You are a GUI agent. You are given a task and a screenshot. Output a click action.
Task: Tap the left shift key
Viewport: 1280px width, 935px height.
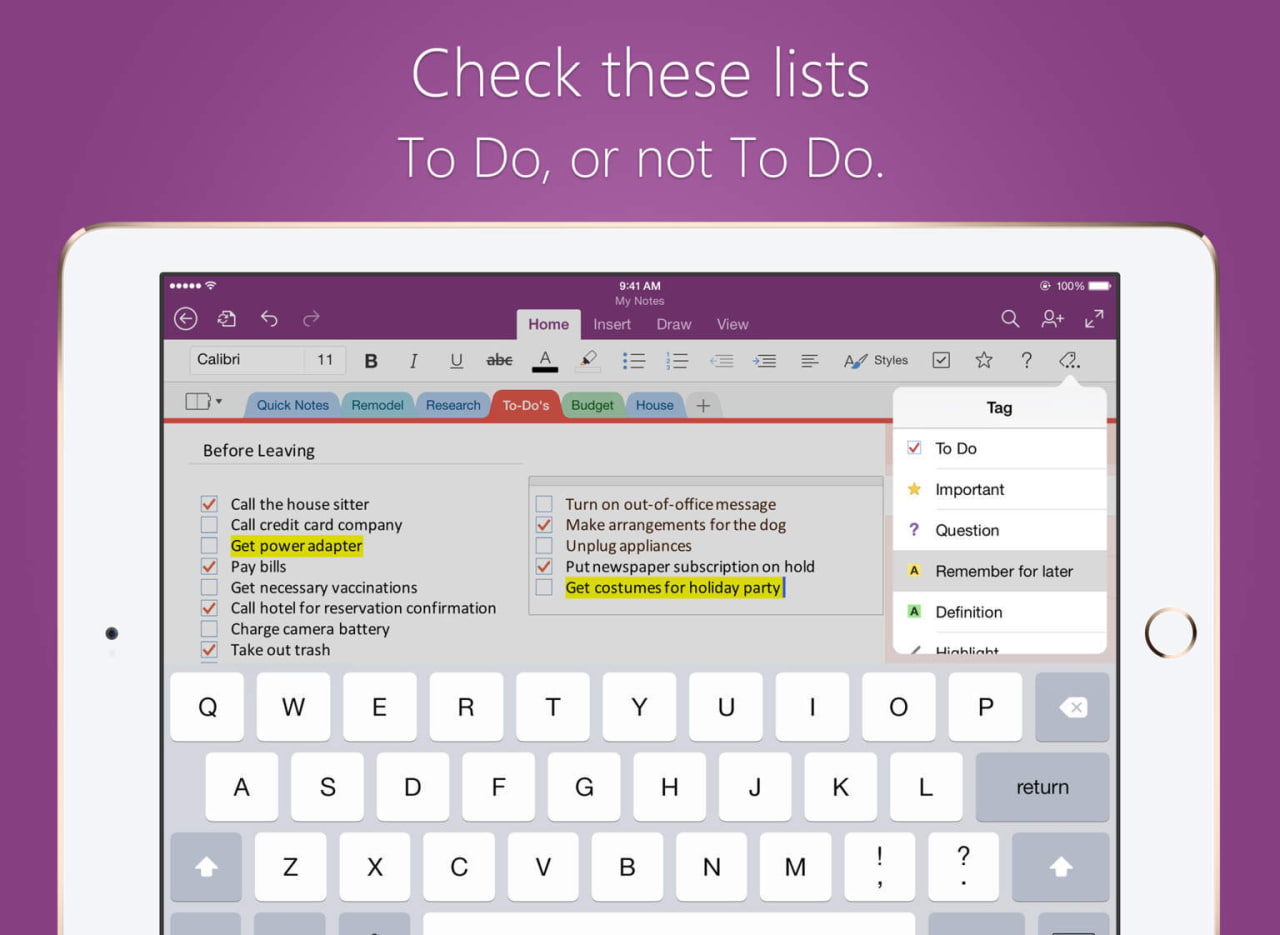click(x=206, y=867)
